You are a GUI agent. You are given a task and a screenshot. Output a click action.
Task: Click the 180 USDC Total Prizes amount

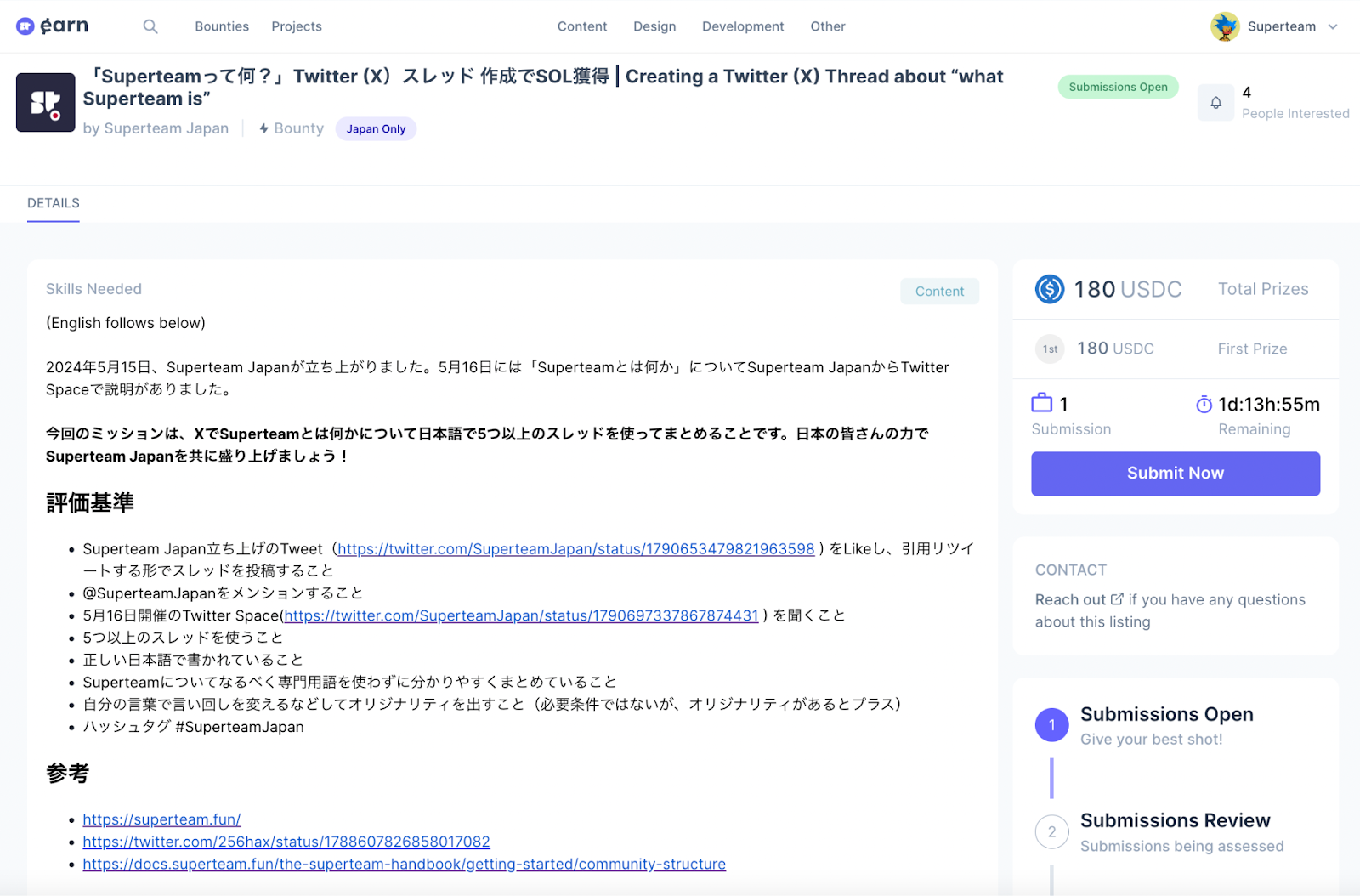[1127, 289]
